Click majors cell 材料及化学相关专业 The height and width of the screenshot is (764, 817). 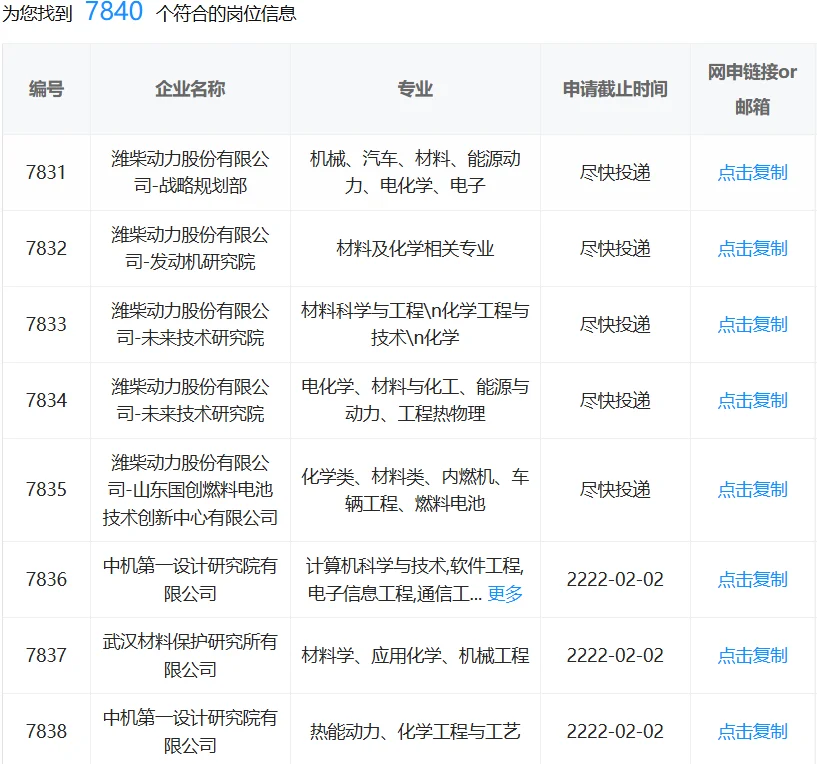click(x=414, y=248)
